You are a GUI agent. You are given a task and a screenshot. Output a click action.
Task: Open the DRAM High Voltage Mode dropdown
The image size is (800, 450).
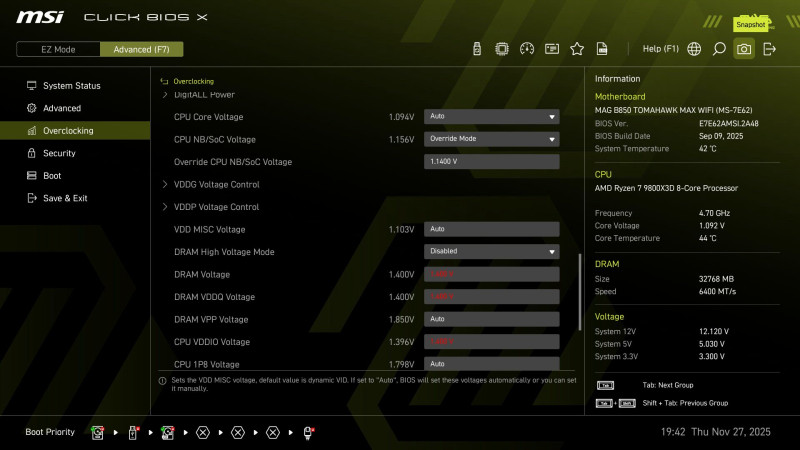tap(491, 252)
